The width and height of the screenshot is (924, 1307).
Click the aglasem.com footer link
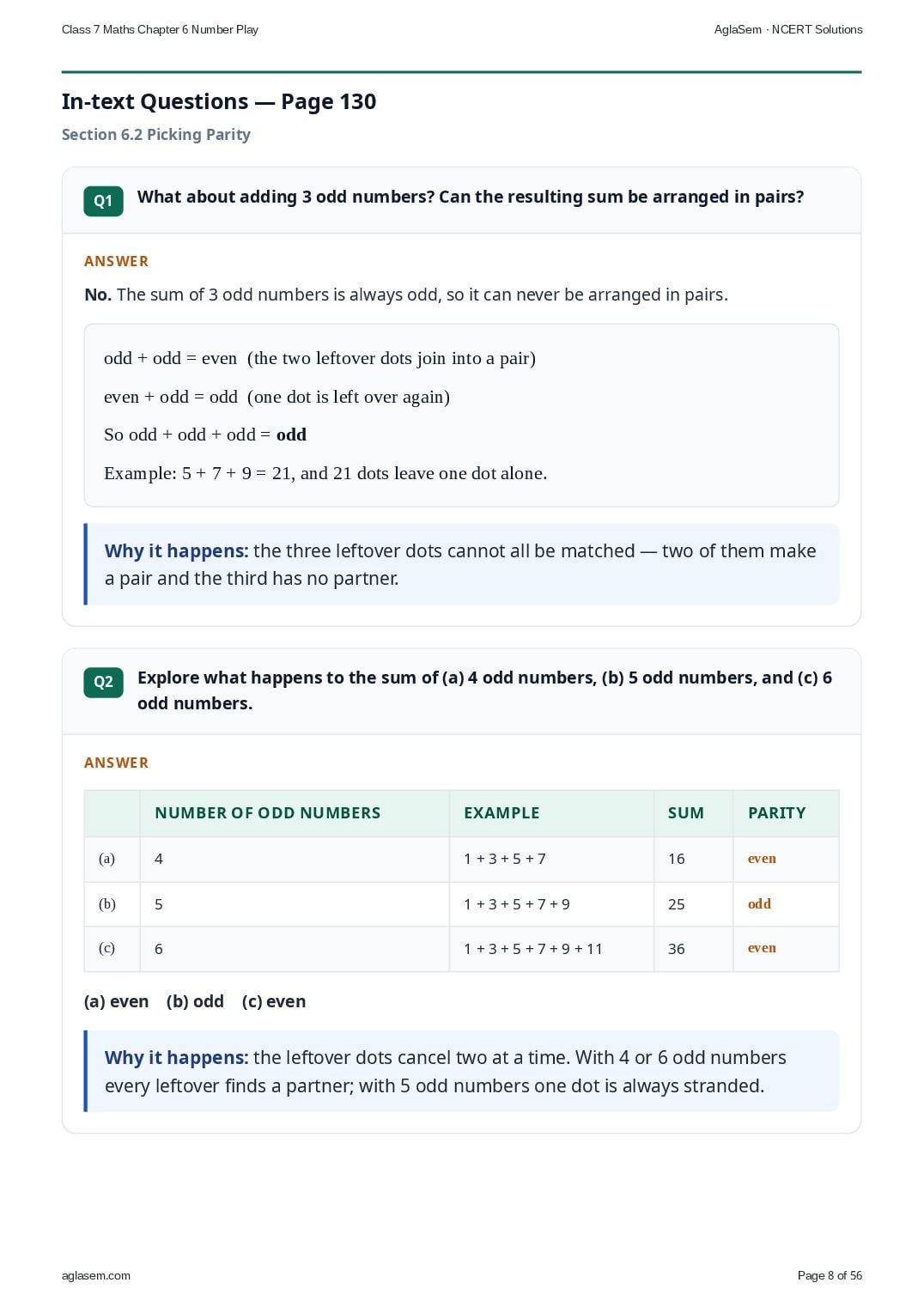pyautogui.click(x=96, y=1275)
